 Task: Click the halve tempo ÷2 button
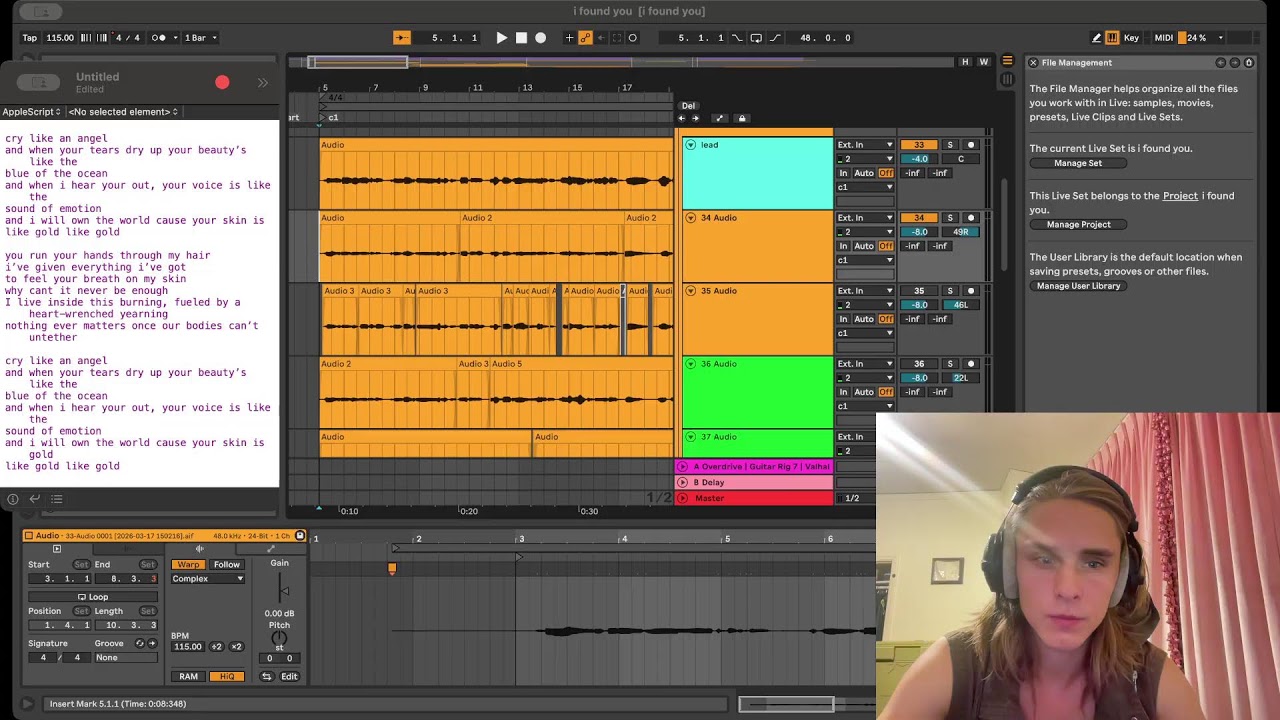pyautogui.click(x=216, y=647)
